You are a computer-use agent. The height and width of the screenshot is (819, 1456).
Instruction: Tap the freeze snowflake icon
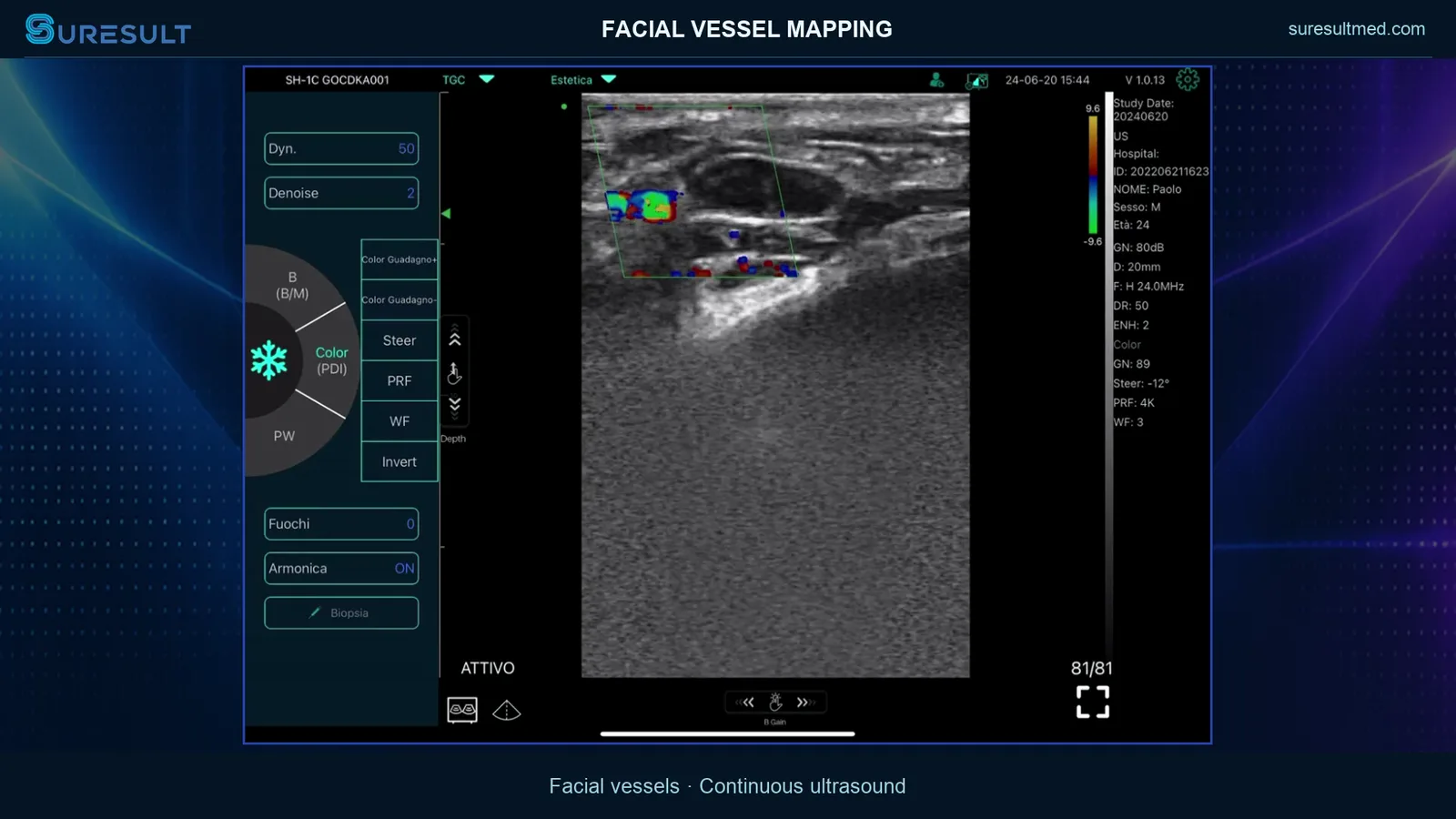pos(268,360)
